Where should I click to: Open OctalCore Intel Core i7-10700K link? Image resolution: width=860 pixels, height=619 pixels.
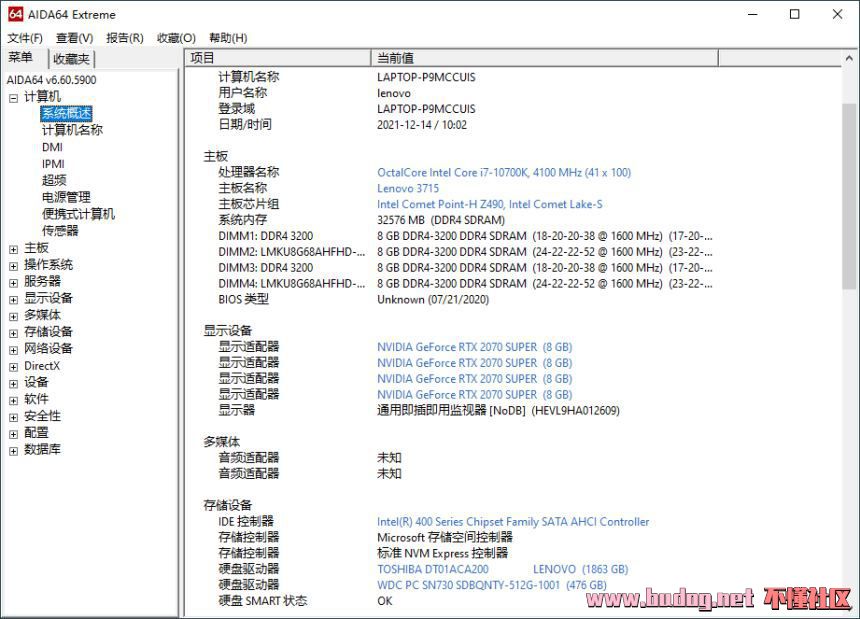coord(504,173)
